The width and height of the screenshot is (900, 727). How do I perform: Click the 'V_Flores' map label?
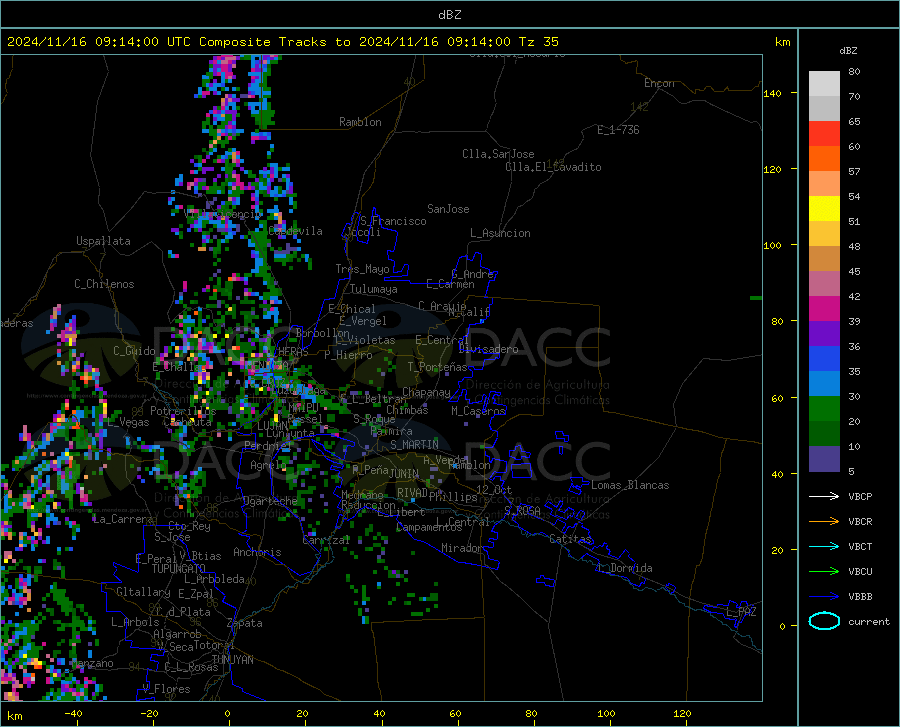click(x=166, y=689)
